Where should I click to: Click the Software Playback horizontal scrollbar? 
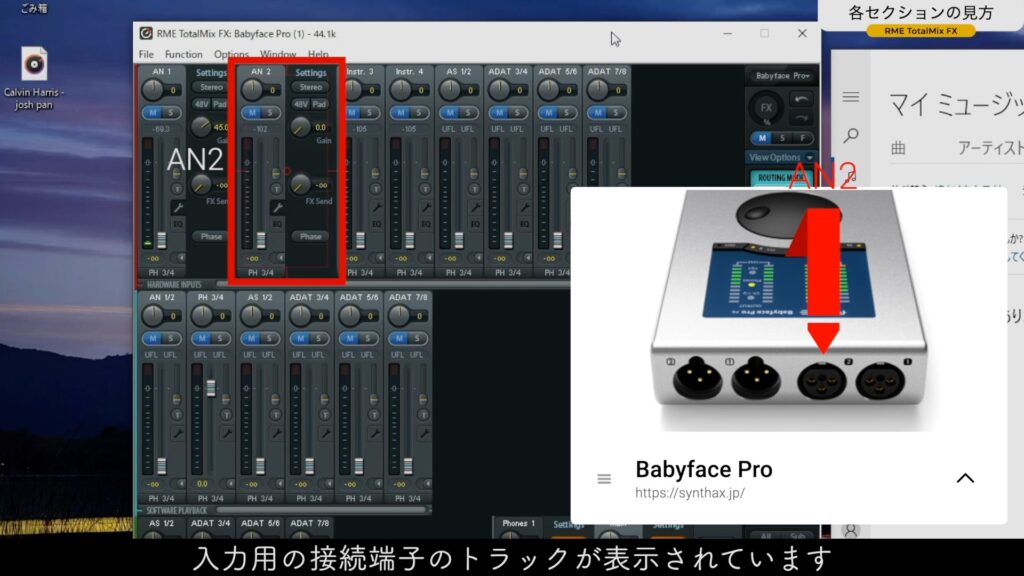(320, 510)
